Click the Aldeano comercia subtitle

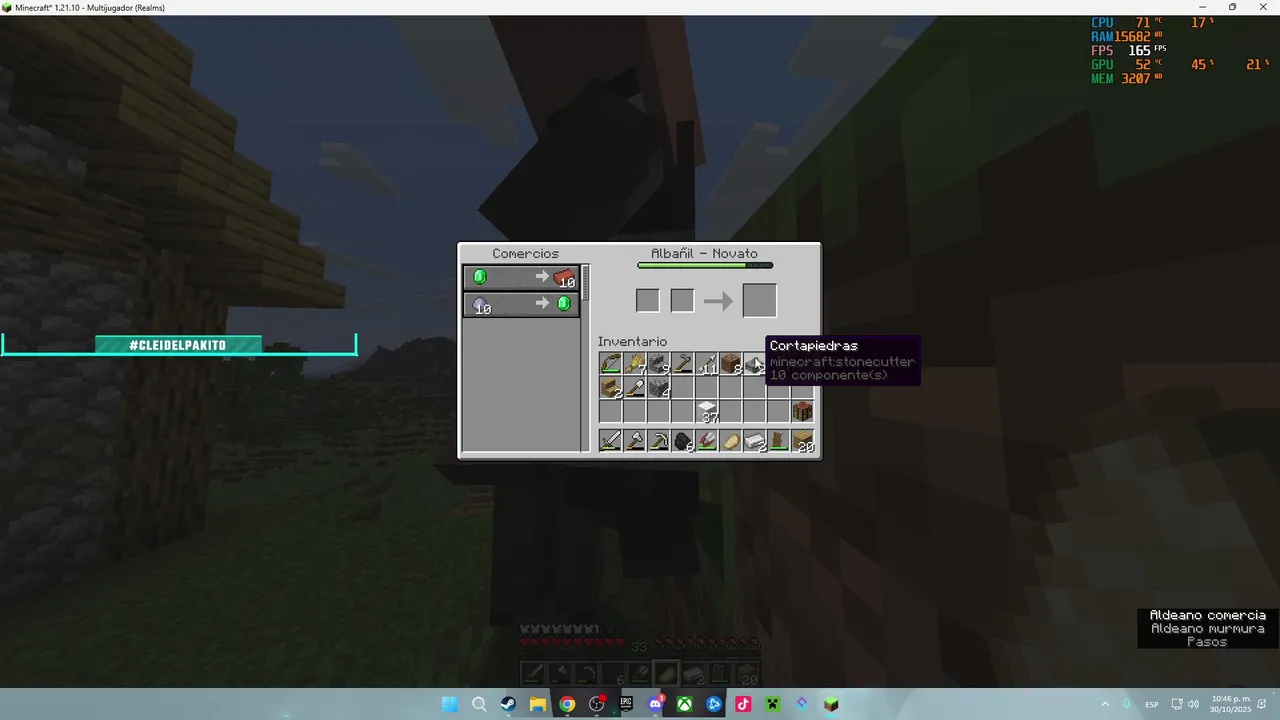point(1207,615)
